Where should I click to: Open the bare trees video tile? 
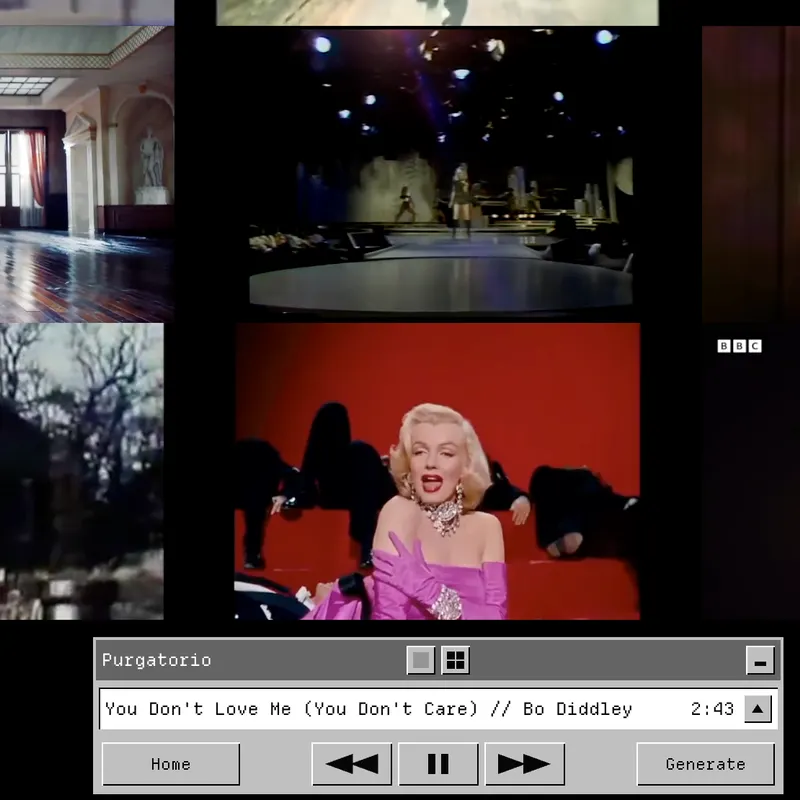pos(82,471)
